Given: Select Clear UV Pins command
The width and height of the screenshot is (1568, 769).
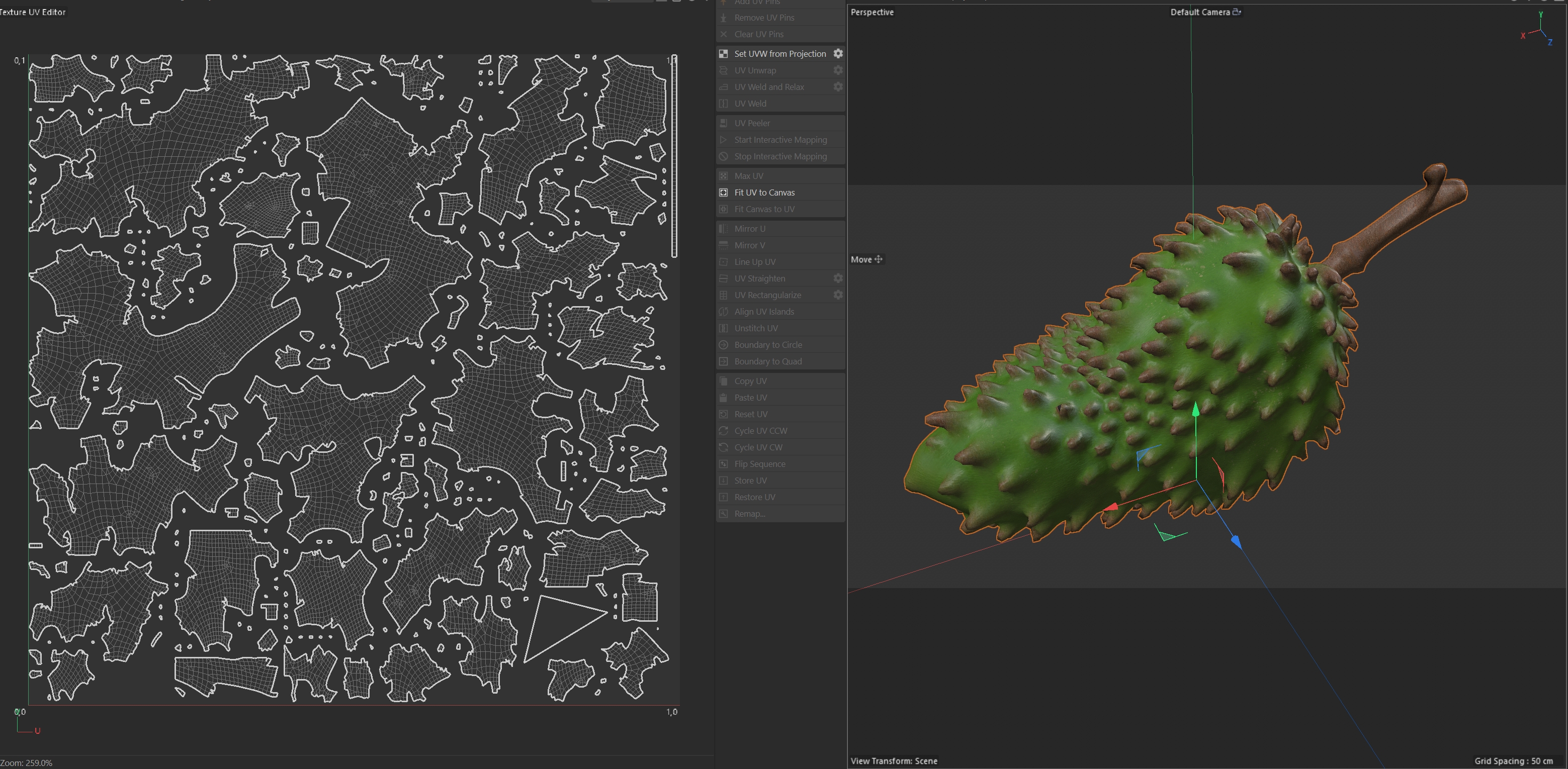Looking at the screenshot, I should (758, 34).
